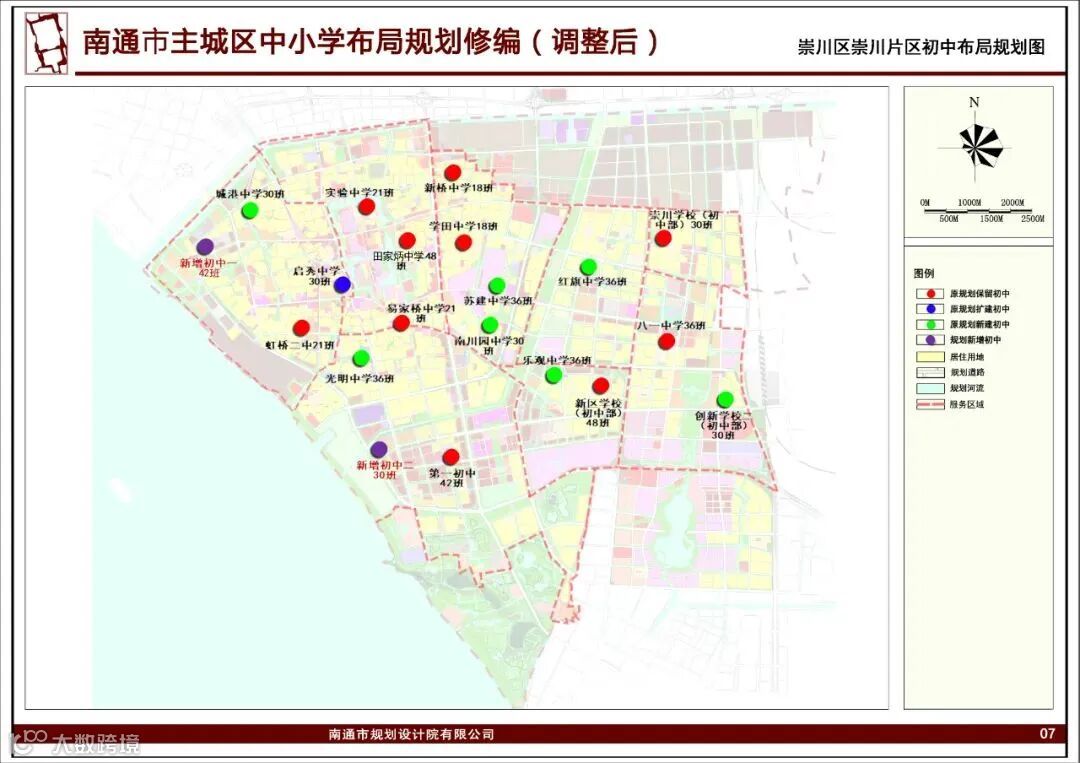Image resolution: width=1080 pixels, height=763 pixels.
Task: Click the legend text 规划道路
Action: (967, 373)
